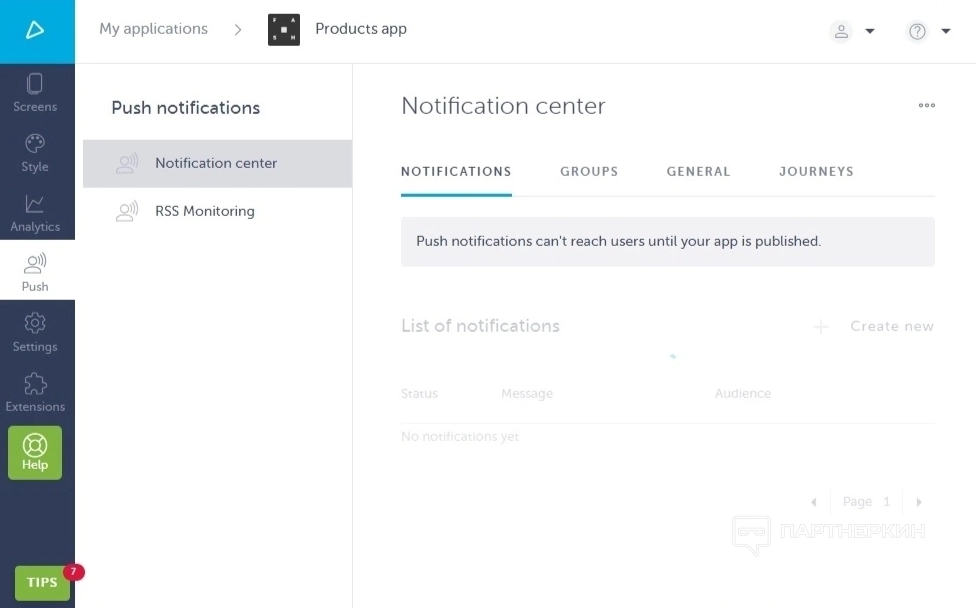Open the Style palette section

click(35, 151)
